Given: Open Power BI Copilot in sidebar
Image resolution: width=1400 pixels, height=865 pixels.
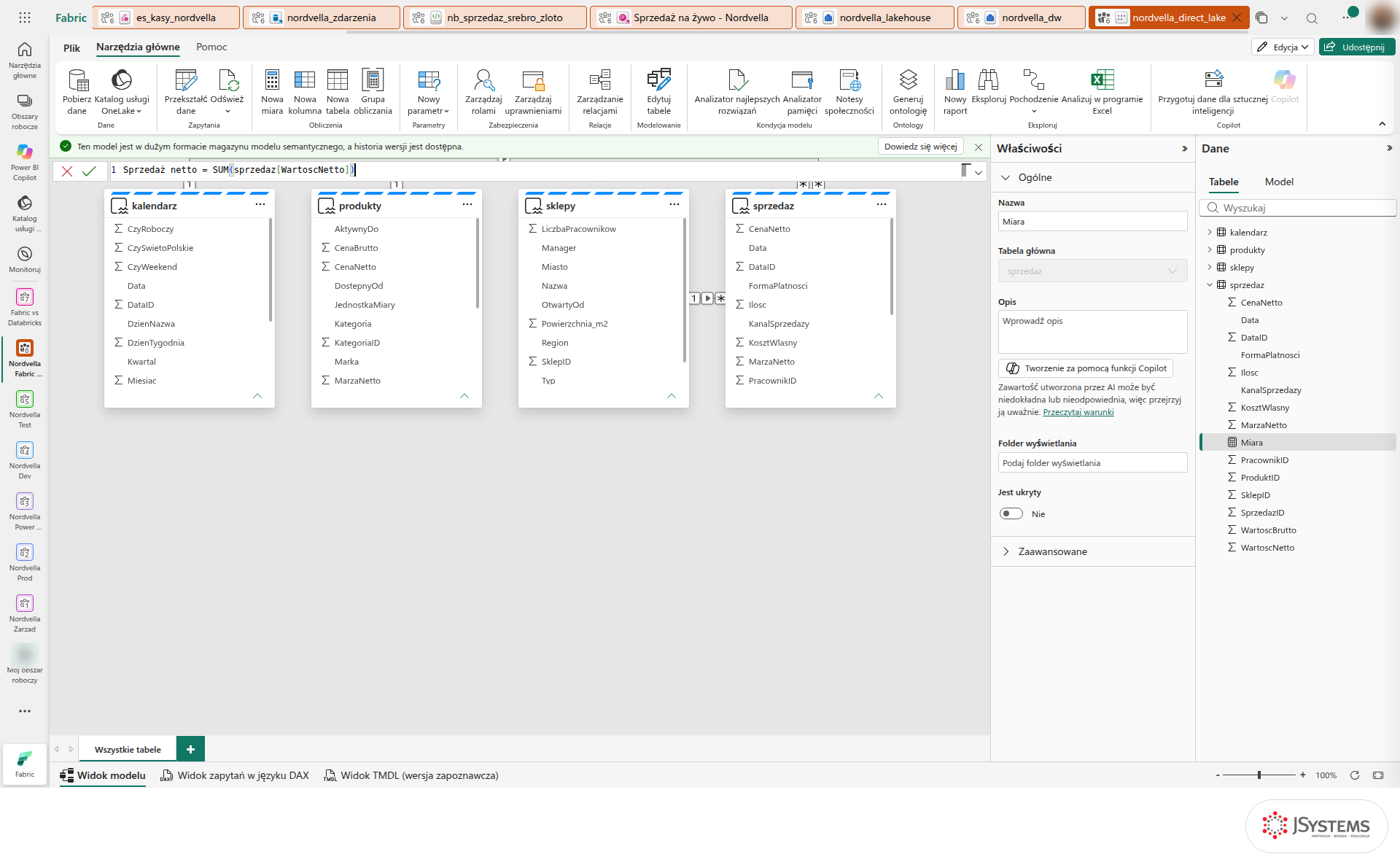Looking at the screenshot, I should click(25, 162).
